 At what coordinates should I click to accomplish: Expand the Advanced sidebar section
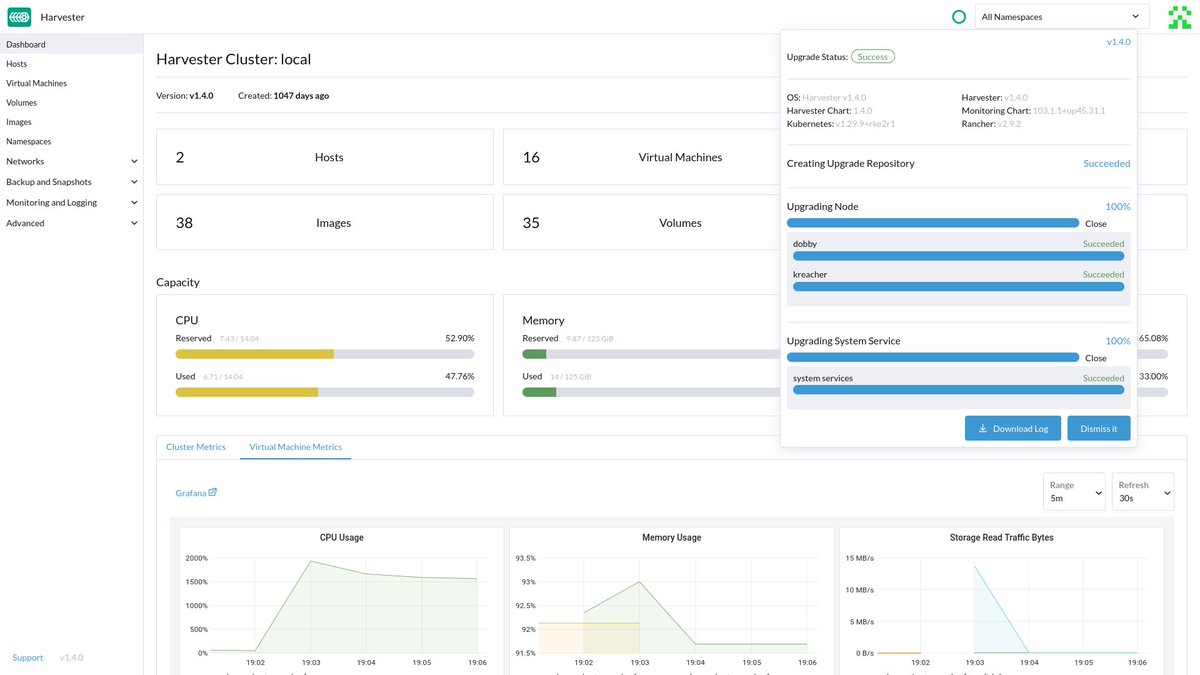[71, 223]
